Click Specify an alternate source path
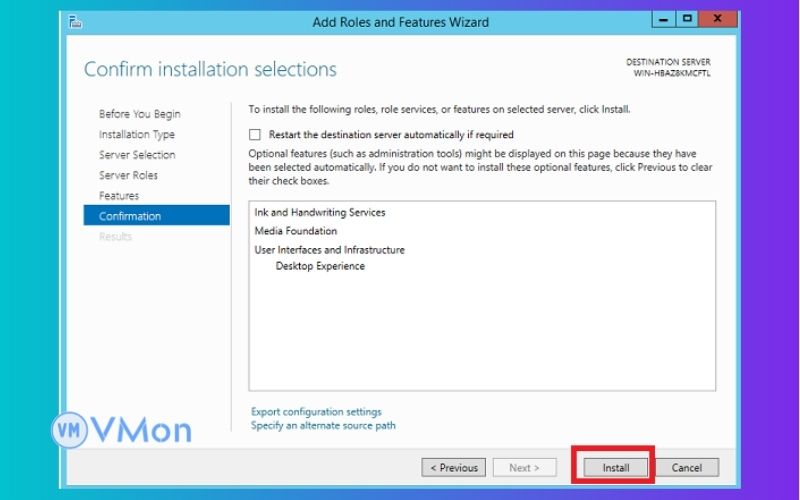The image size is (800, 500). (323, 425)
